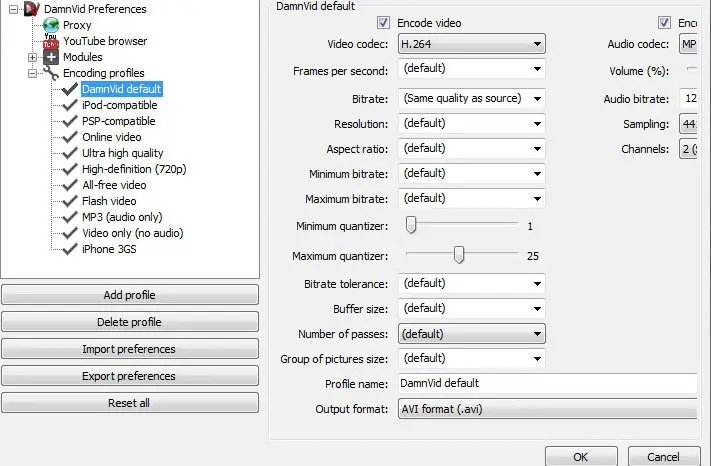The height and width of the screenshot is (466, 711).
Task: Click the checkmark icon beside Flash video
Action: pos(70,201)
